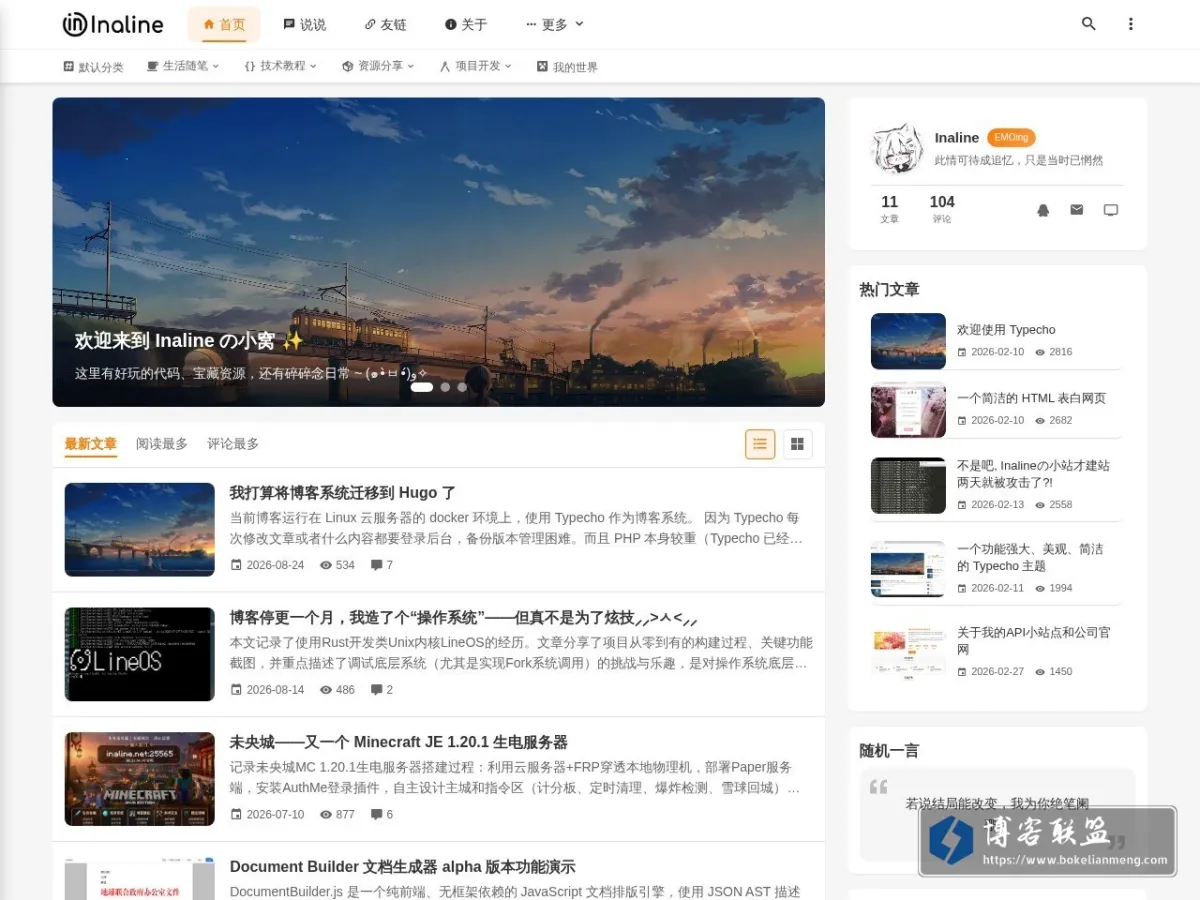This screenshot has height=900, width=1200.
Task: Click the QQ penguin icon in profile
Action: click(1043, 210)
